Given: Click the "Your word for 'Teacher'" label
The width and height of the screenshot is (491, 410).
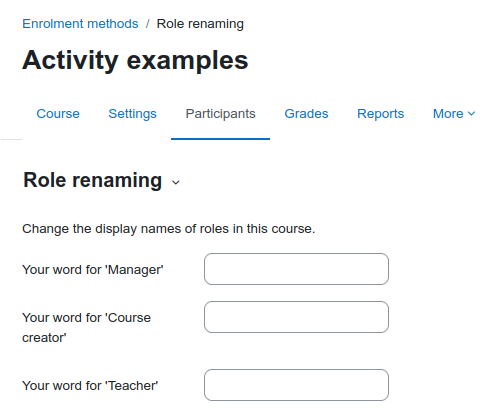Looking at the screenshot, I should (90, 385).
